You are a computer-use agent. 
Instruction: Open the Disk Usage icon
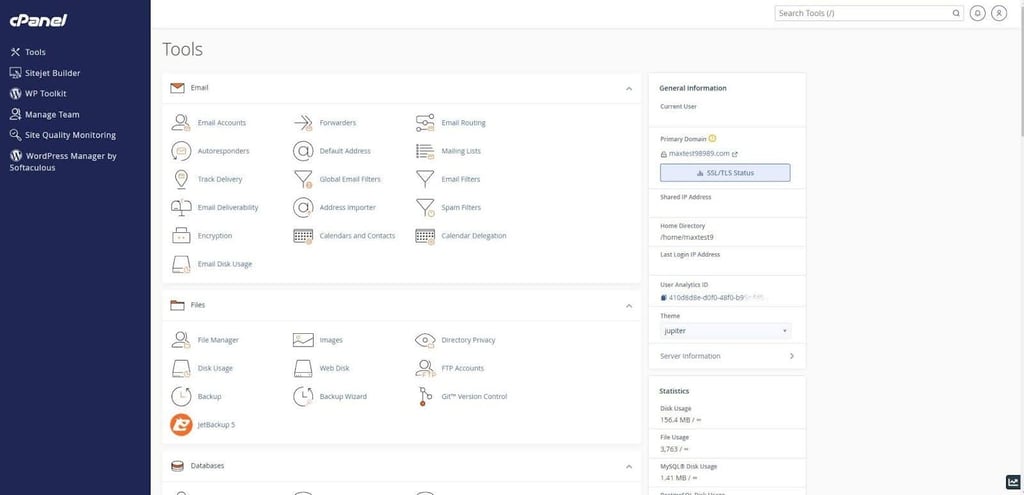[181, 368]
